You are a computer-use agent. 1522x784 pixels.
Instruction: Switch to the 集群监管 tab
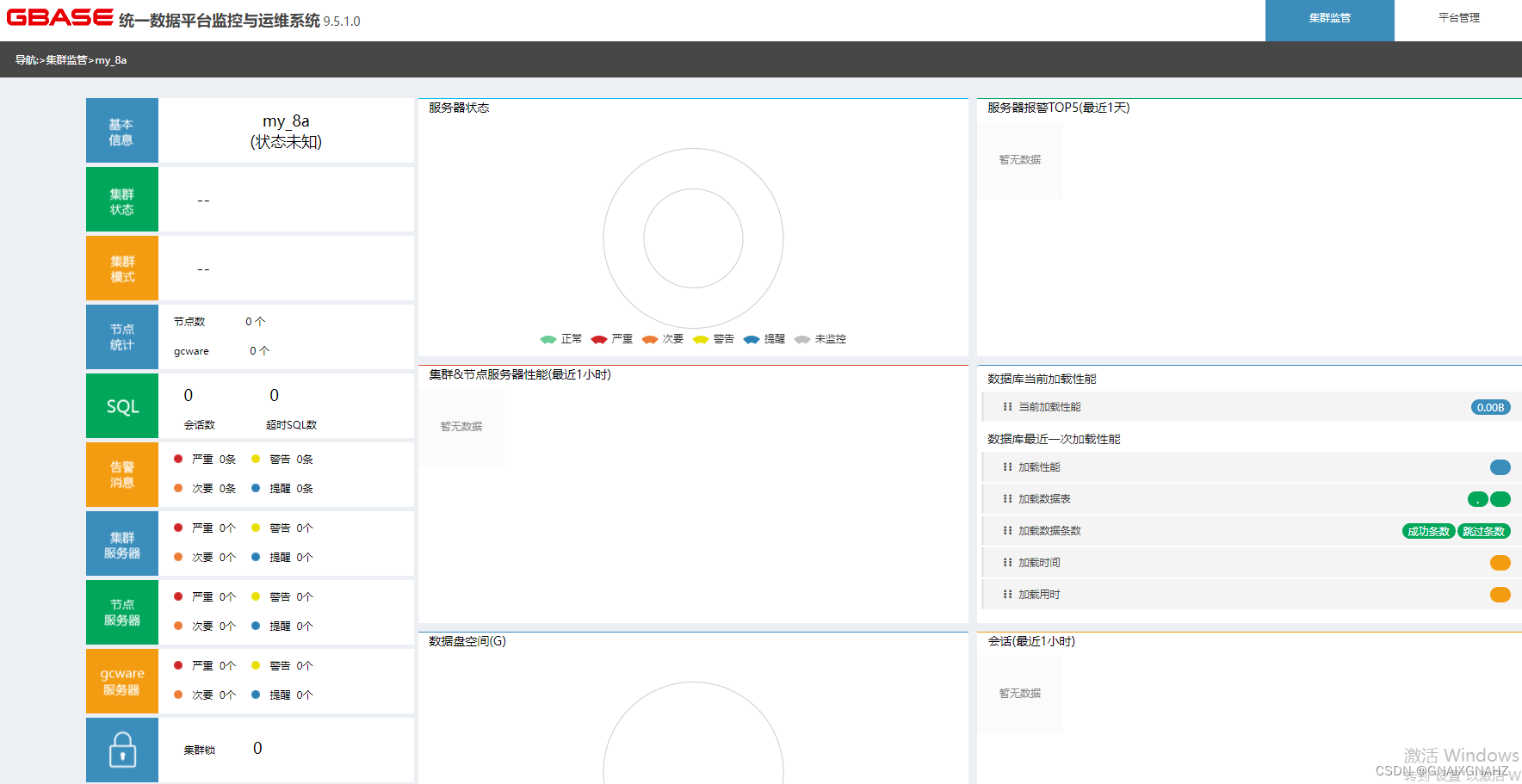point(1329,18)
